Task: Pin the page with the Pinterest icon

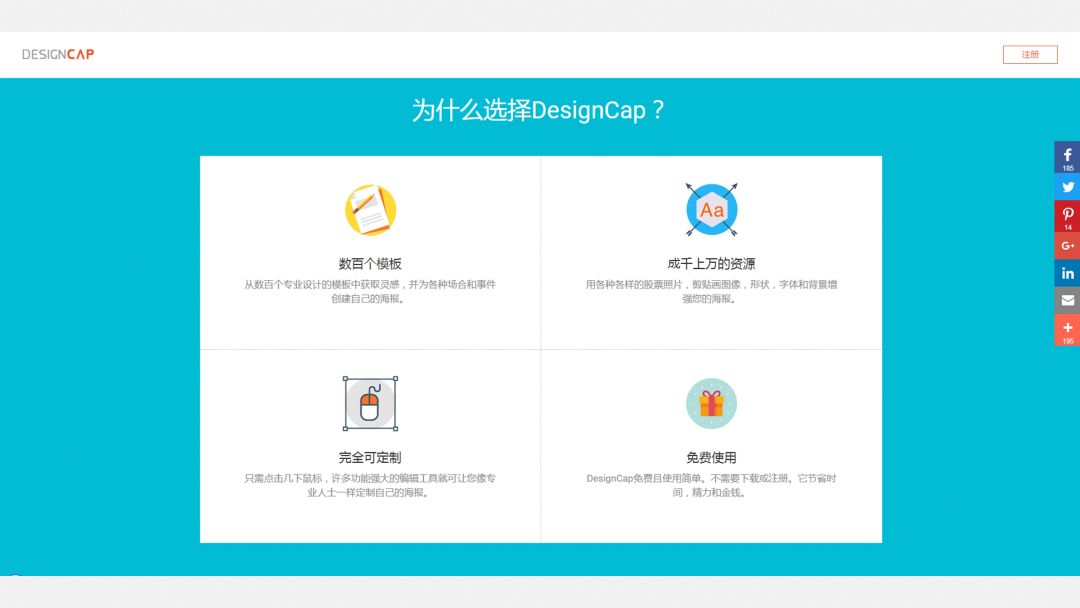Action: click(1067, 216)
